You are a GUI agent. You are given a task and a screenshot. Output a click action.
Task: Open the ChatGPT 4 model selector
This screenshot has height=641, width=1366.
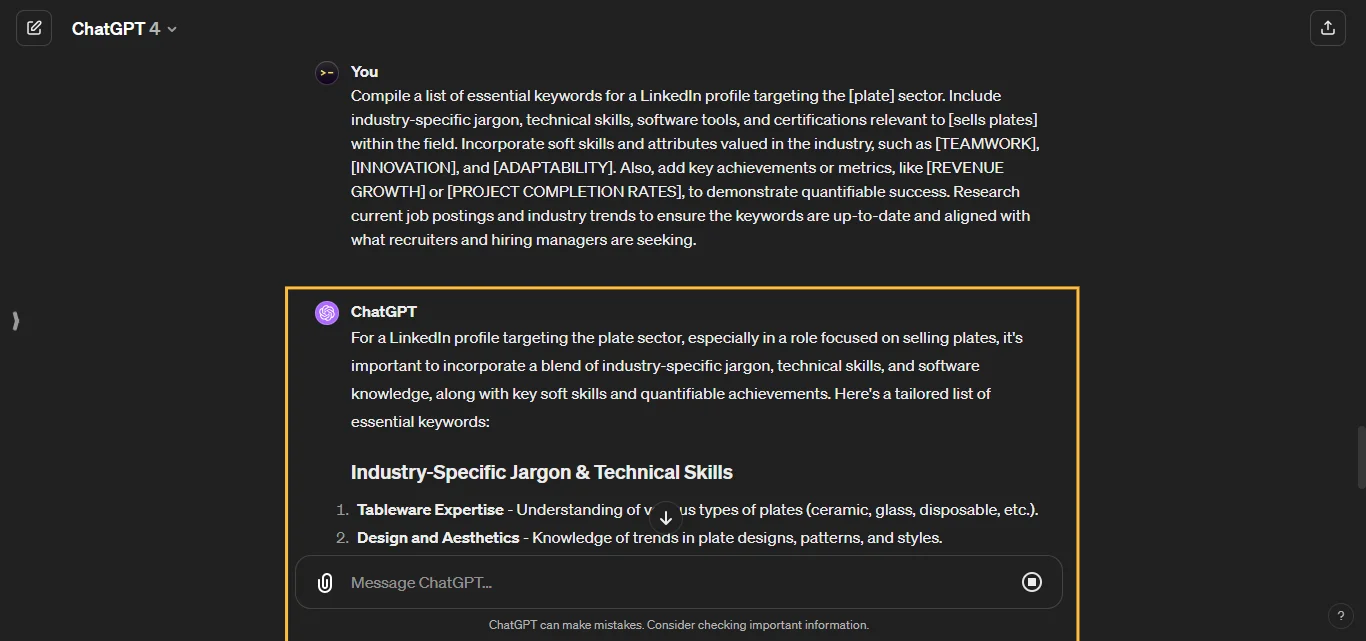tap(124, 28)
